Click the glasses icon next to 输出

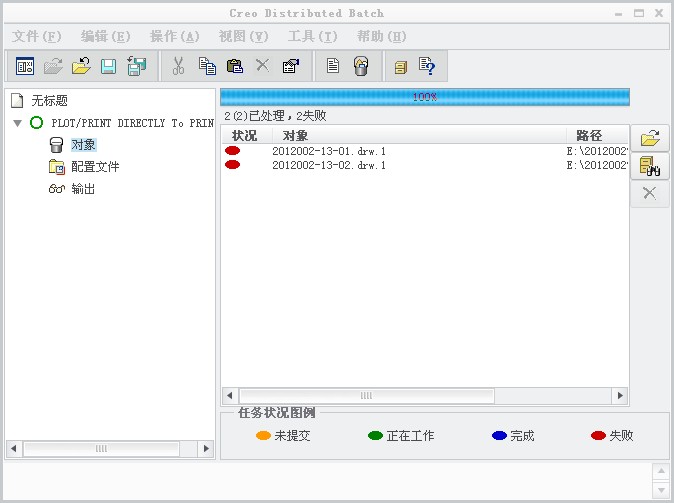(57, 189)
